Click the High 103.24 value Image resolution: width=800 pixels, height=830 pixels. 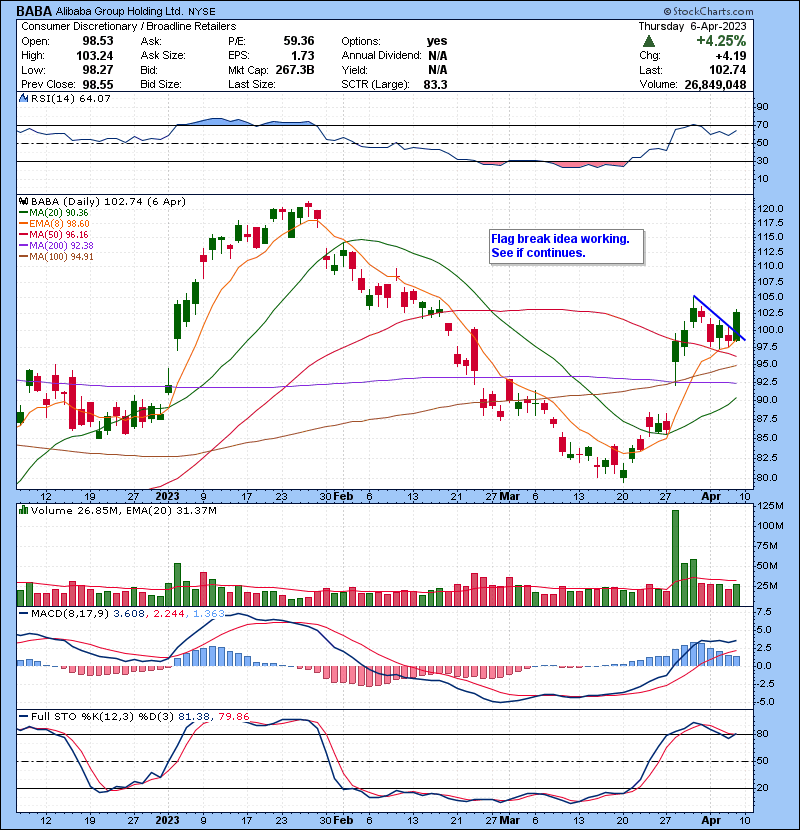[95, 56]
